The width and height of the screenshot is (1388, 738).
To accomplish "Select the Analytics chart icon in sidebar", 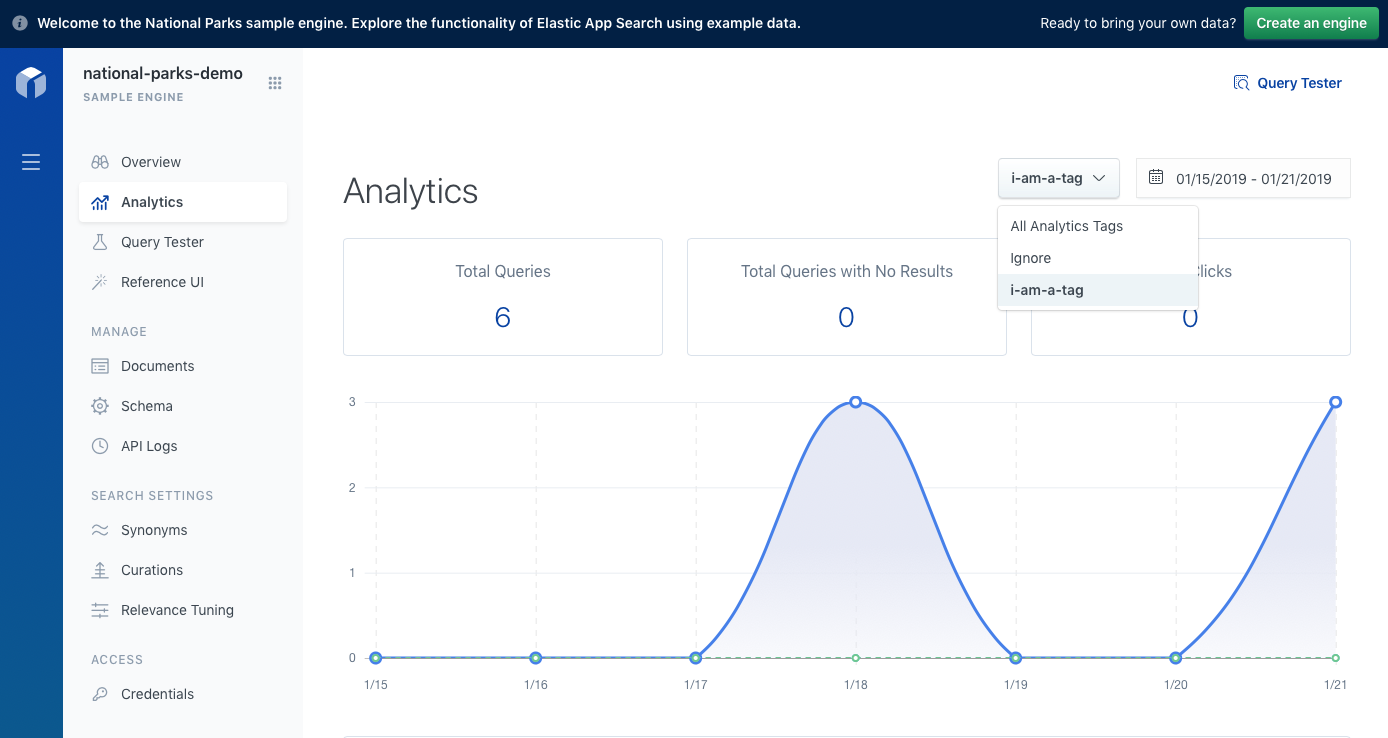I will (100, 201).
